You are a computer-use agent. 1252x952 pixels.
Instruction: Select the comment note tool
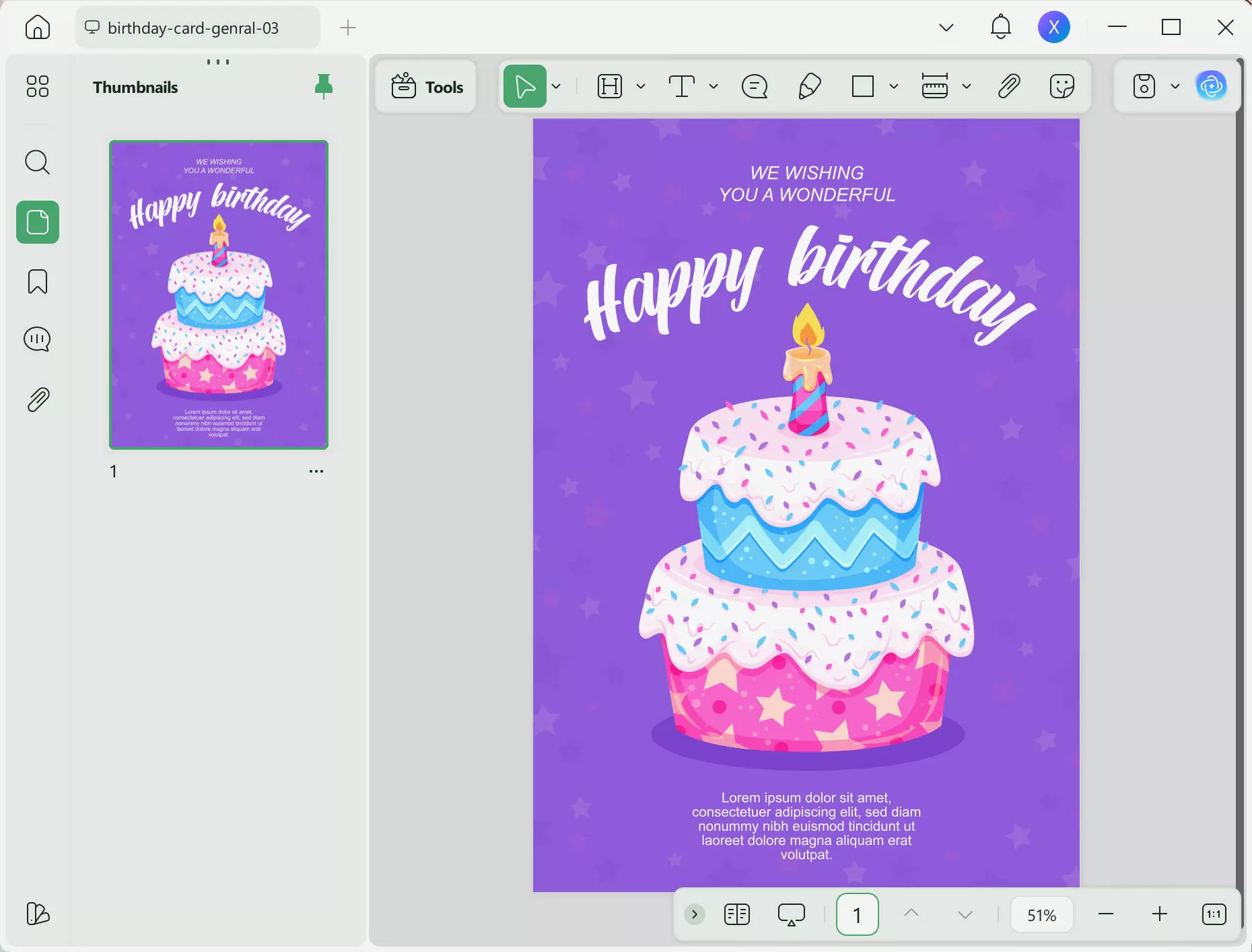(x=755, y=86)
